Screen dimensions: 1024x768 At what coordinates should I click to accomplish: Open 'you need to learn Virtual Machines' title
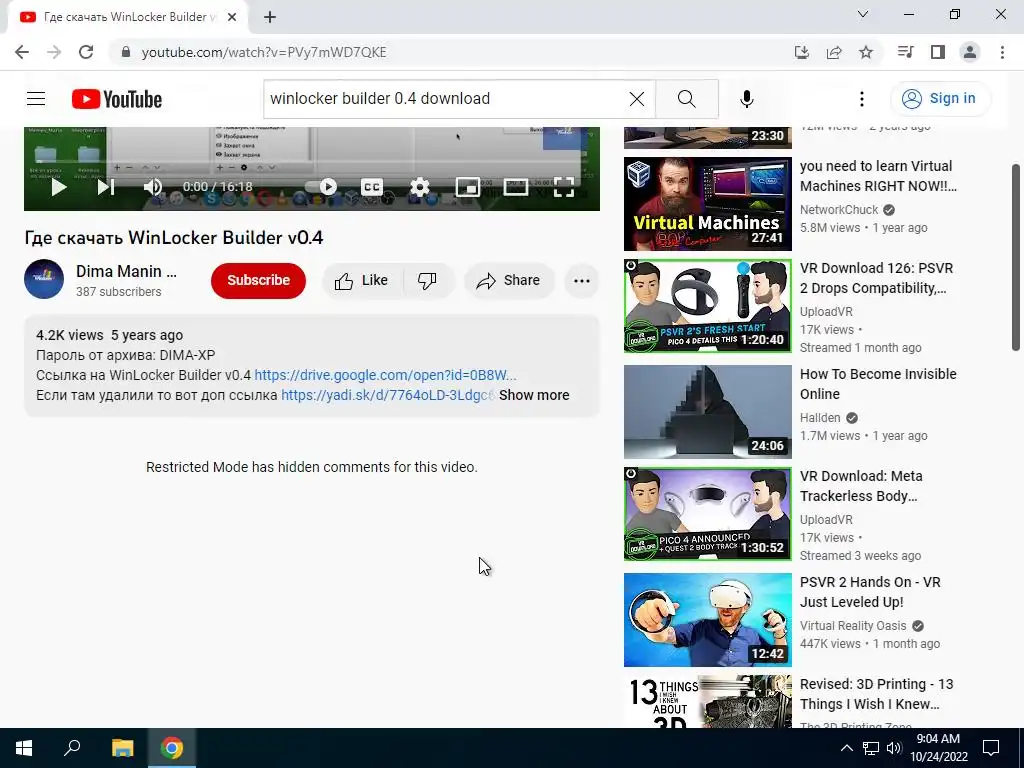tap(878, 176)
